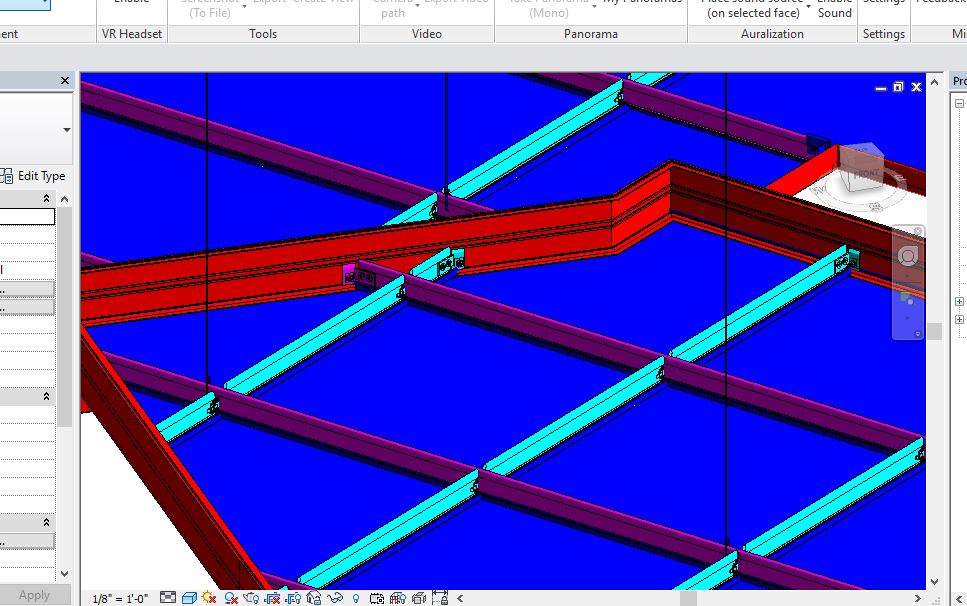The width and height of the screenshot is (967, 606).
Task: Toggle Show Crop Region icon
Action: [293, 598]
